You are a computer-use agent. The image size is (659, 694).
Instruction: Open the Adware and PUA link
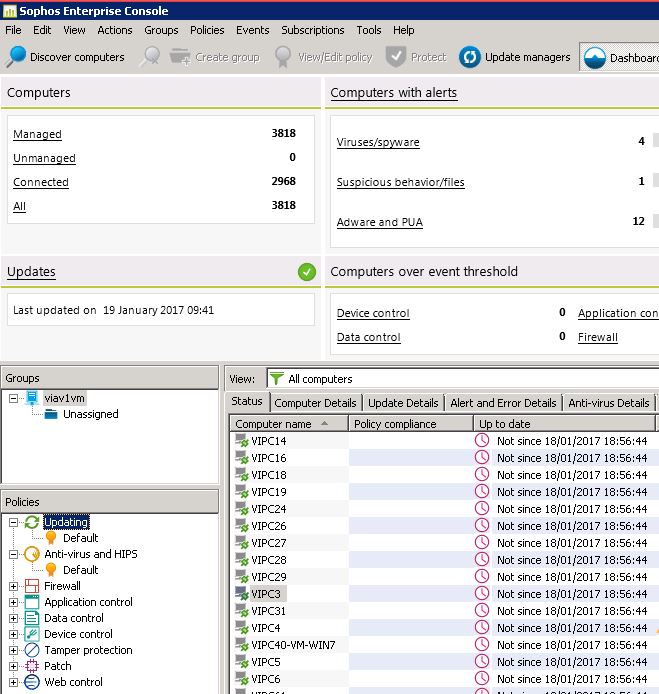tap(380, 222)
